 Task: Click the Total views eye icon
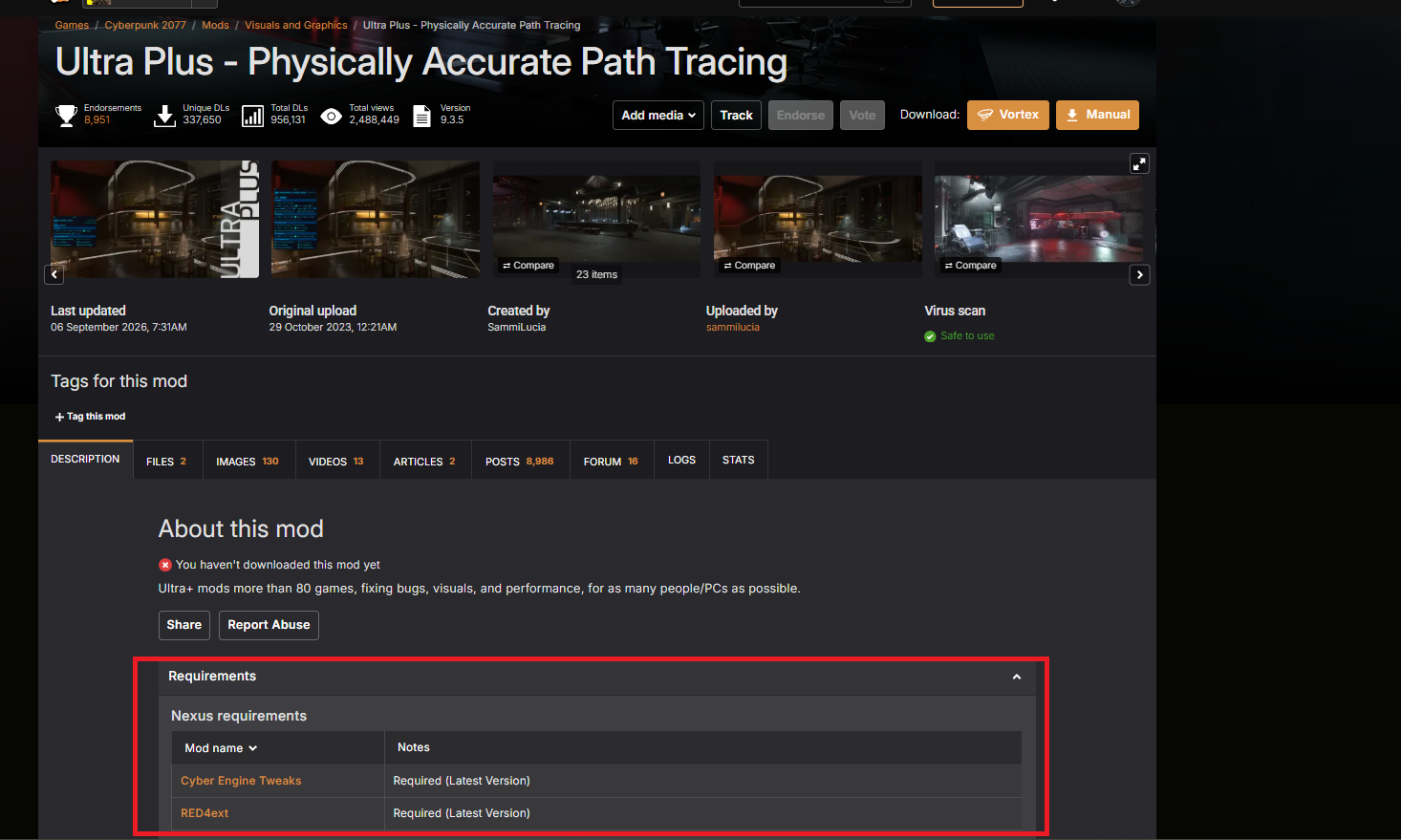click(x=331, y=117)
